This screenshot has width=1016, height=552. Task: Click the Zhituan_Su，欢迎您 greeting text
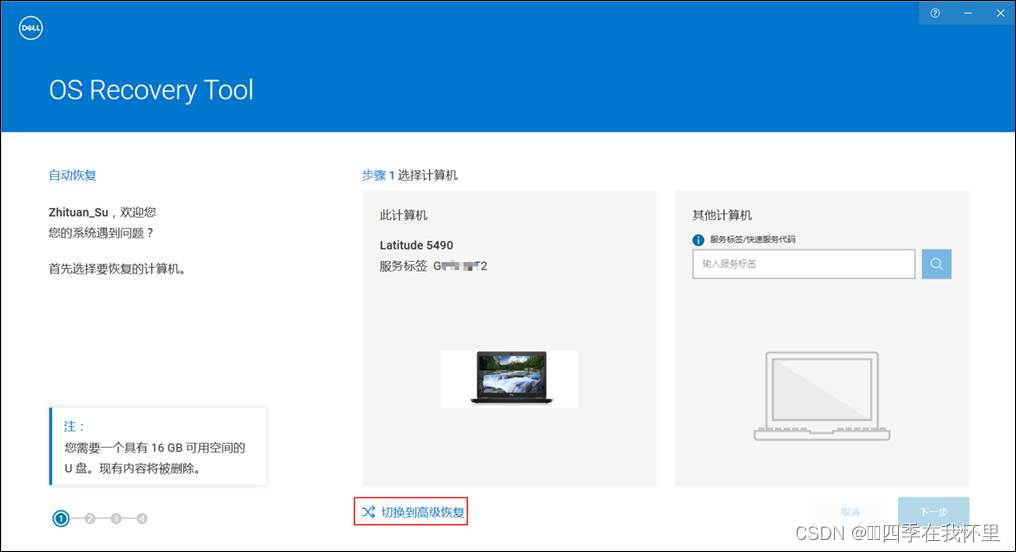pos(102,213)
